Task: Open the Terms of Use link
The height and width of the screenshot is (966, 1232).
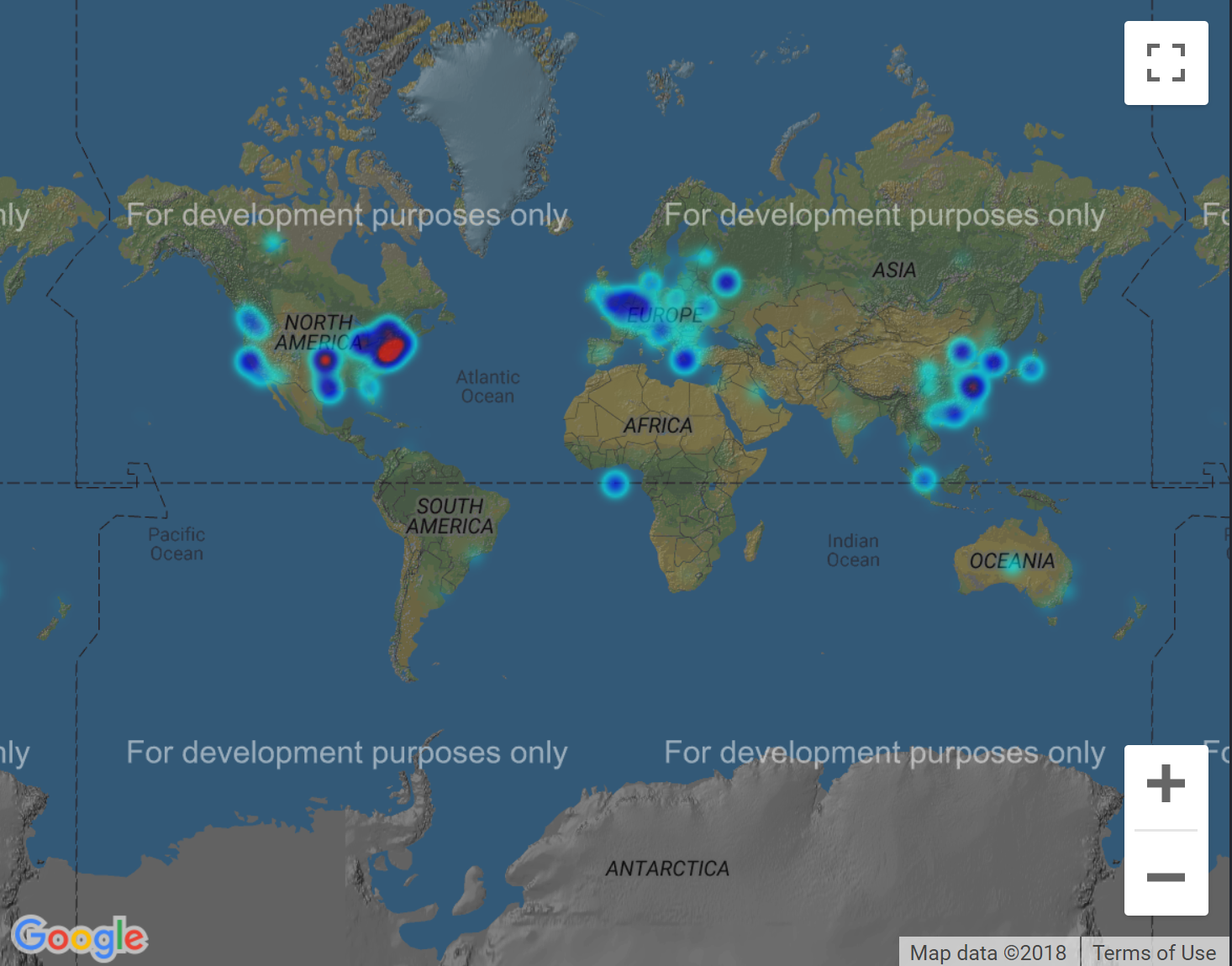Action: click(x=1154, y=953)
